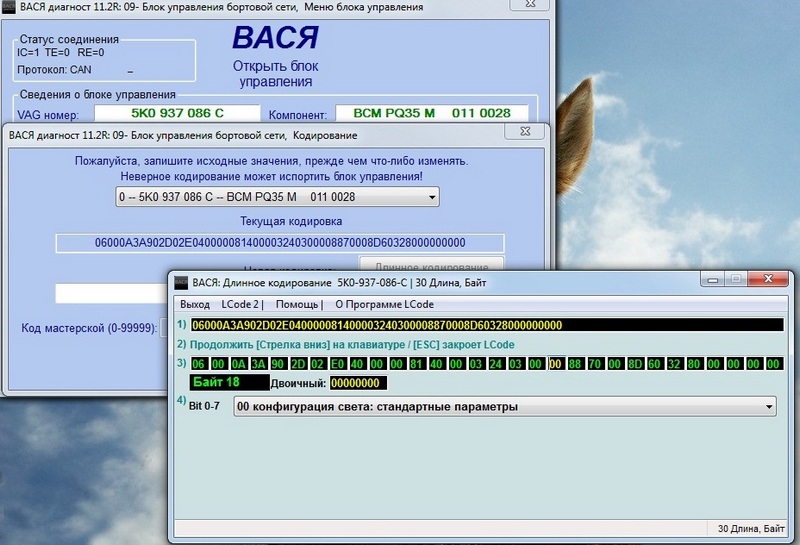Click the Продолжить [Стрелка вниз] hint text
This screenshot has height=545, width=800.
pyautogui.click(x=352, y=345)
